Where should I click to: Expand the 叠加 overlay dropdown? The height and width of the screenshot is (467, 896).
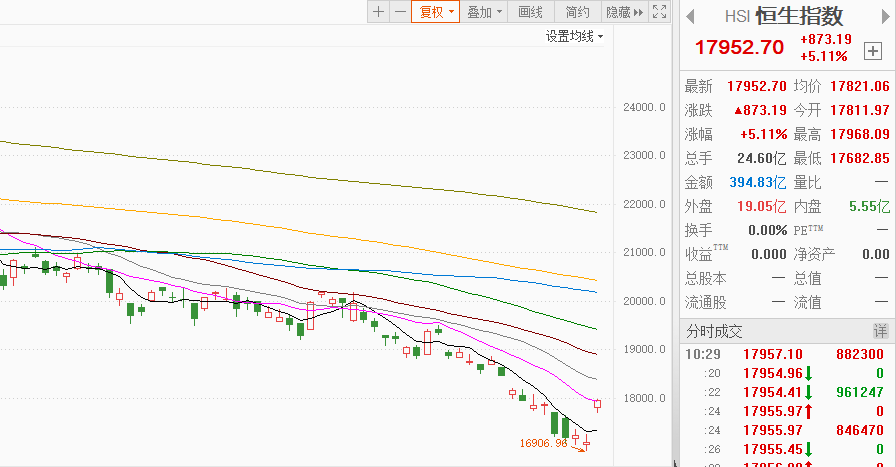point(486,12)
